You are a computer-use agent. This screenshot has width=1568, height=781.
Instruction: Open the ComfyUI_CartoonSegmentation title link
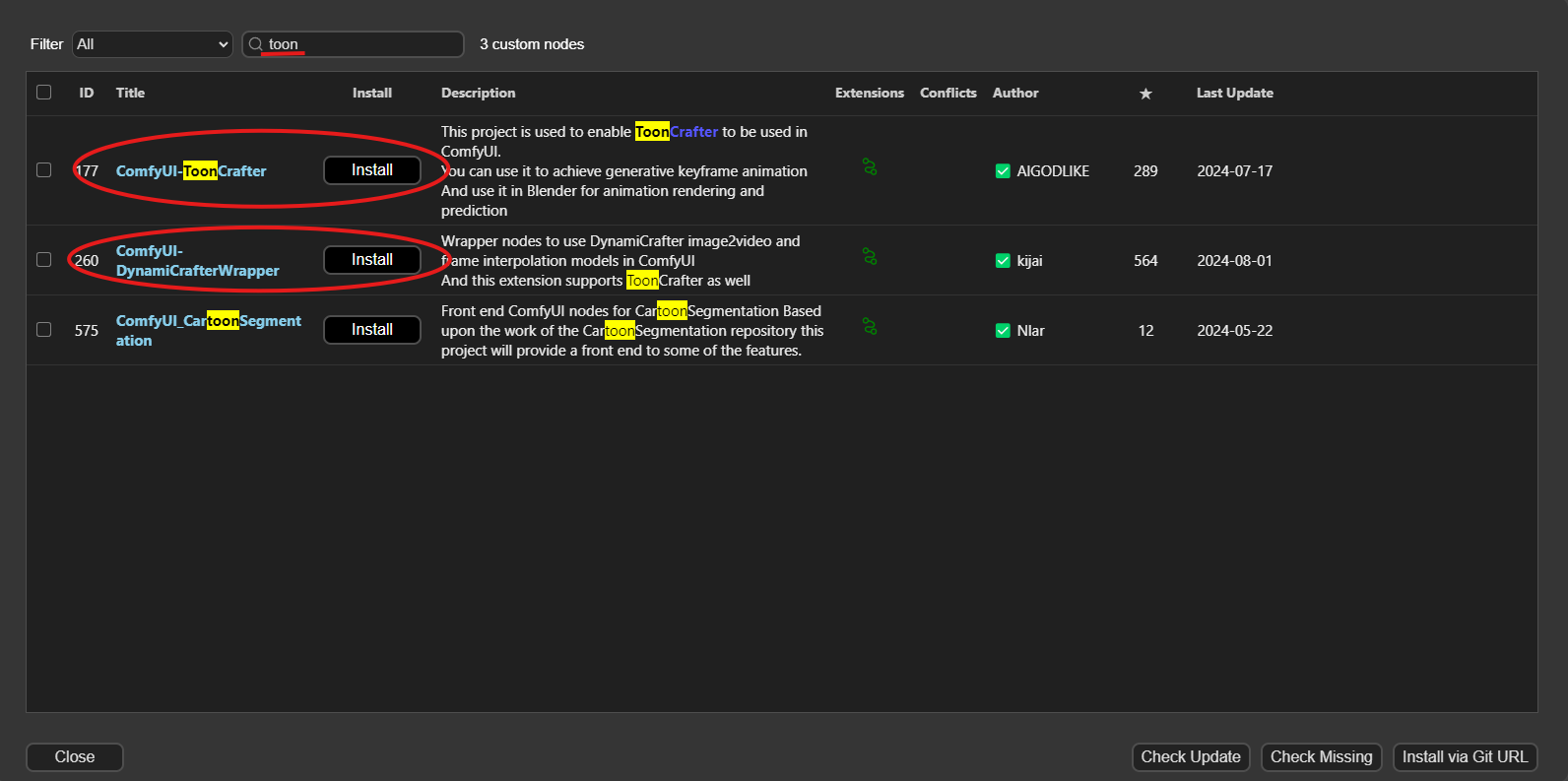[209, 331]
